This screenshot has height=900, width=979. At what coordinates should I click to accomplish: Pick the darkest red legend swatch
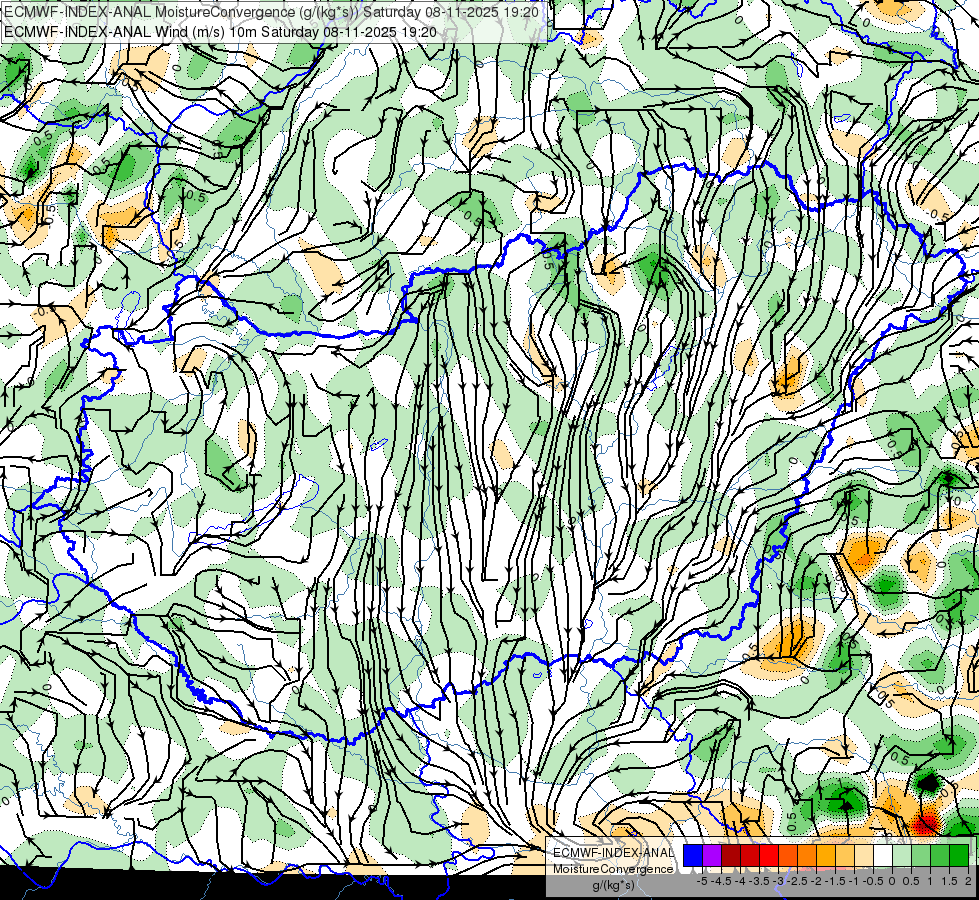tap(731, 855)
